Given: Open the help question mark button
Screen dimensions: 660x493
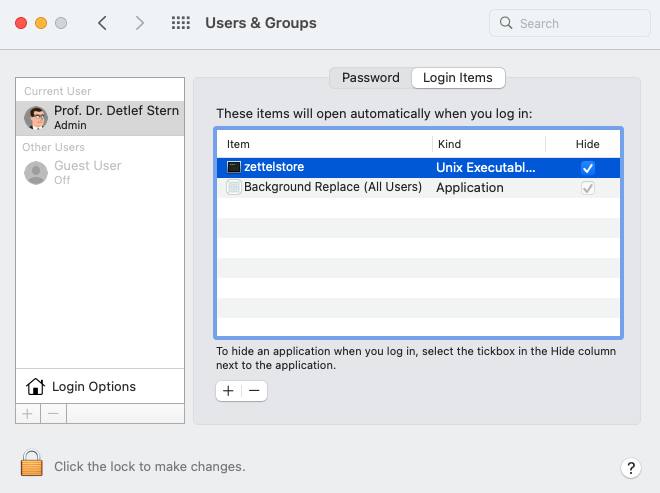Looking at the screenshot, I should [630, 467].
